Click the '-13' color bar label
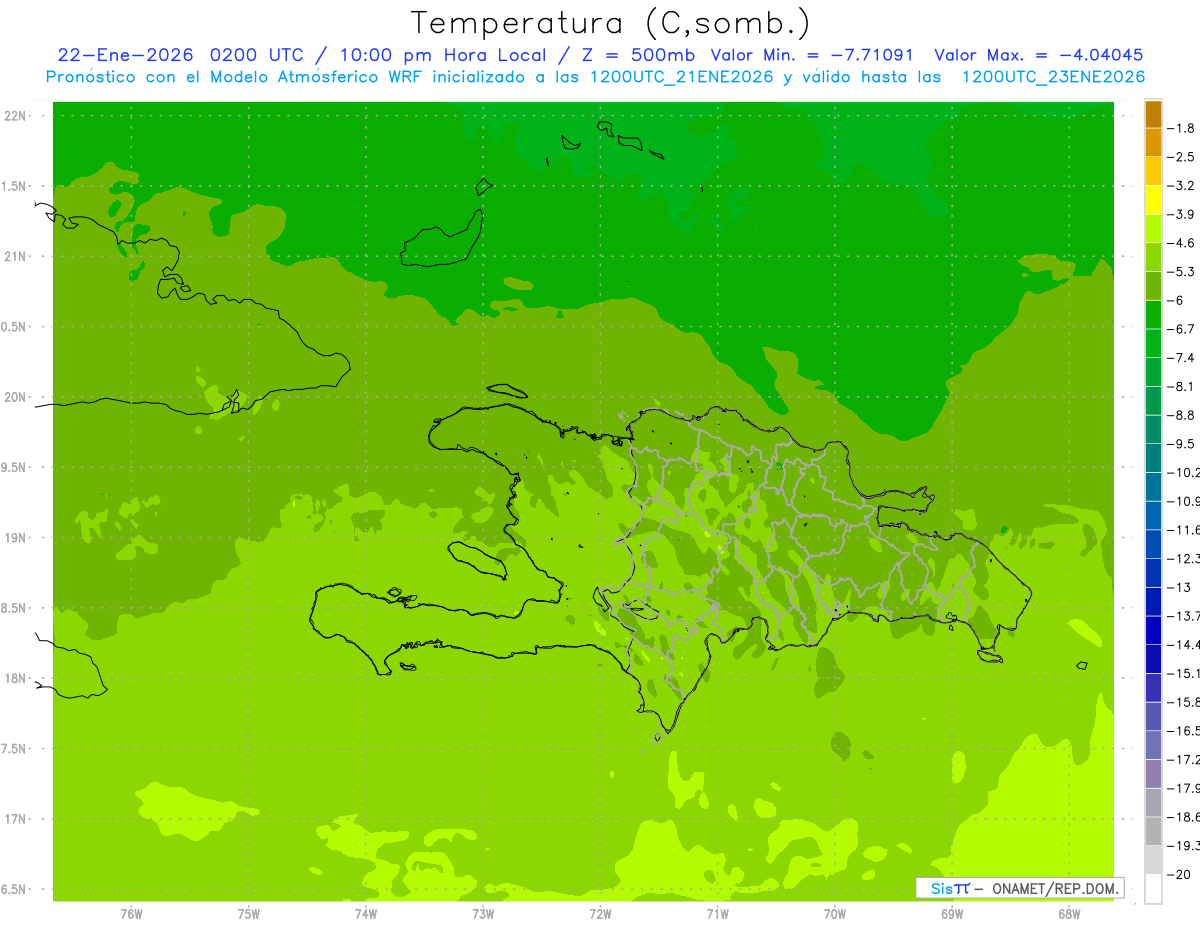1200x927 pixels. click(x=1179, y=587)
